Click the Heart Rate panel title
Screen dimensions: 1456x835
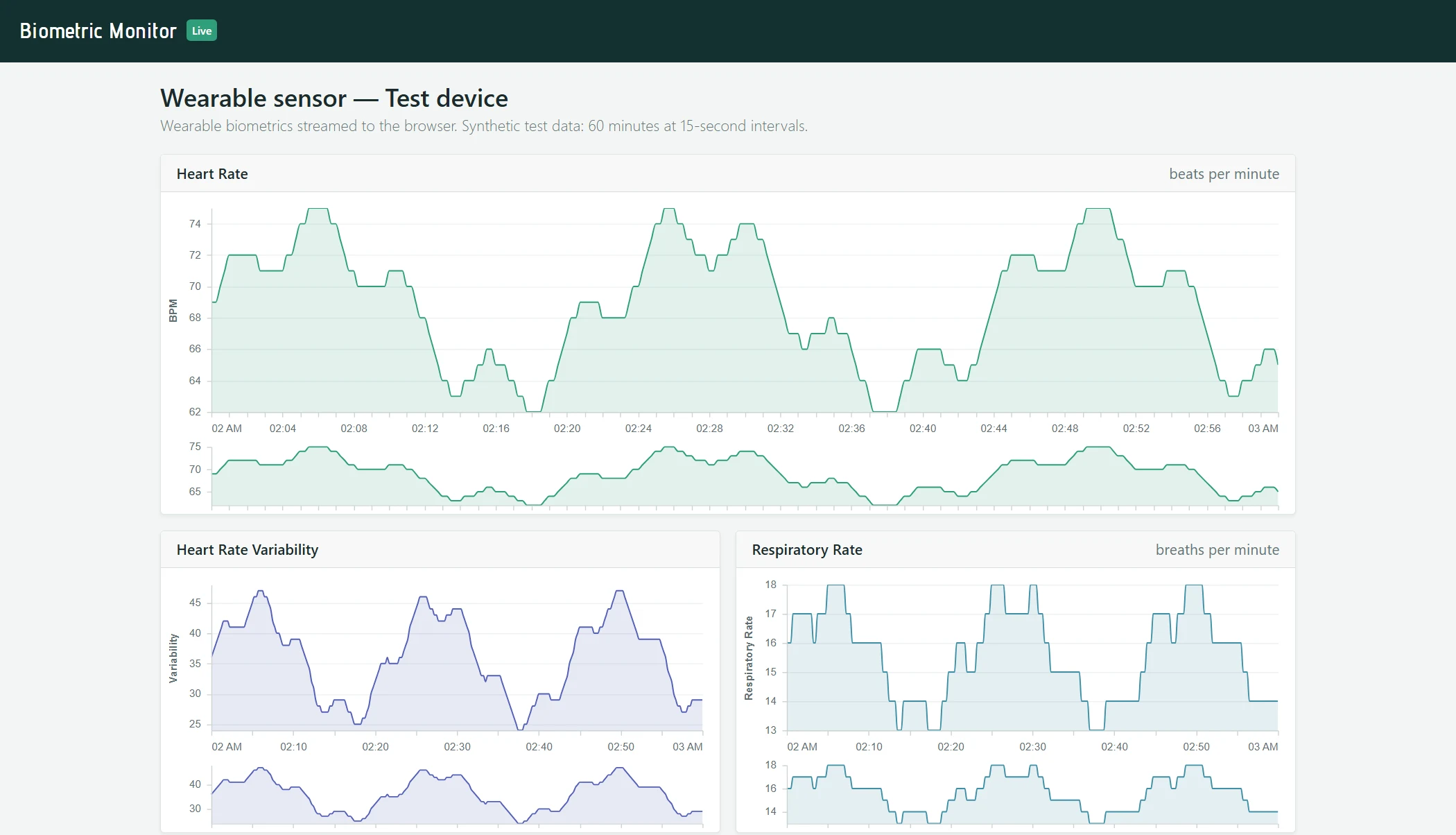coord(212,174)
